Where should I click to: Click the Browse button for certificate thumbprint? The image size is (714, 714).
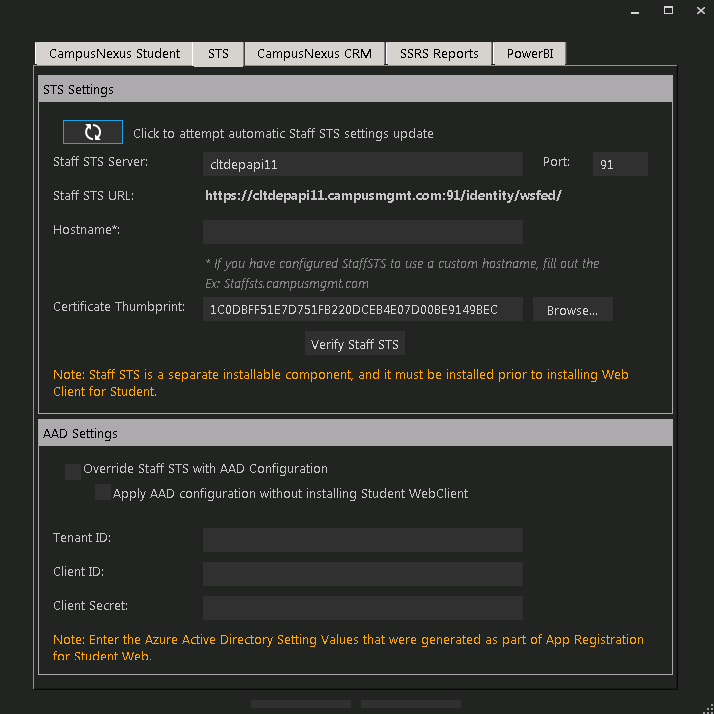(572, 310)
